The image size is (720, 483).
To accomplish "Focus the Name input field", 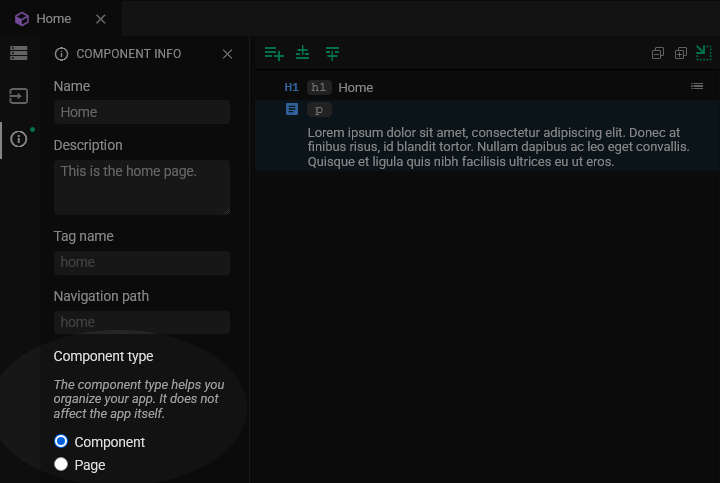I will (142, 112).
